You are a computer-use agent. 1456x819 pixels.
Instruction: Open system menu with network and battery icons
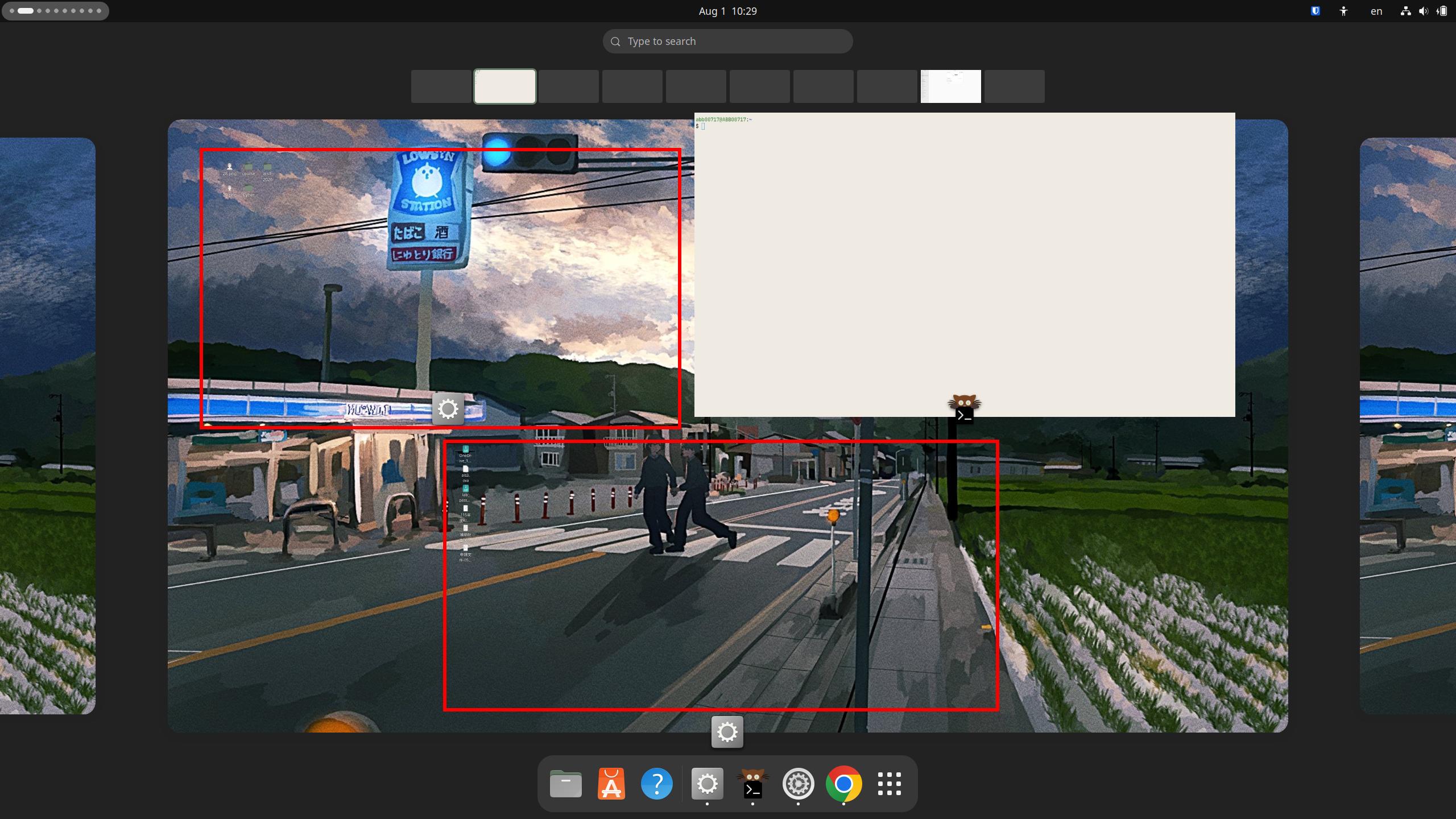coord(1424,11)
